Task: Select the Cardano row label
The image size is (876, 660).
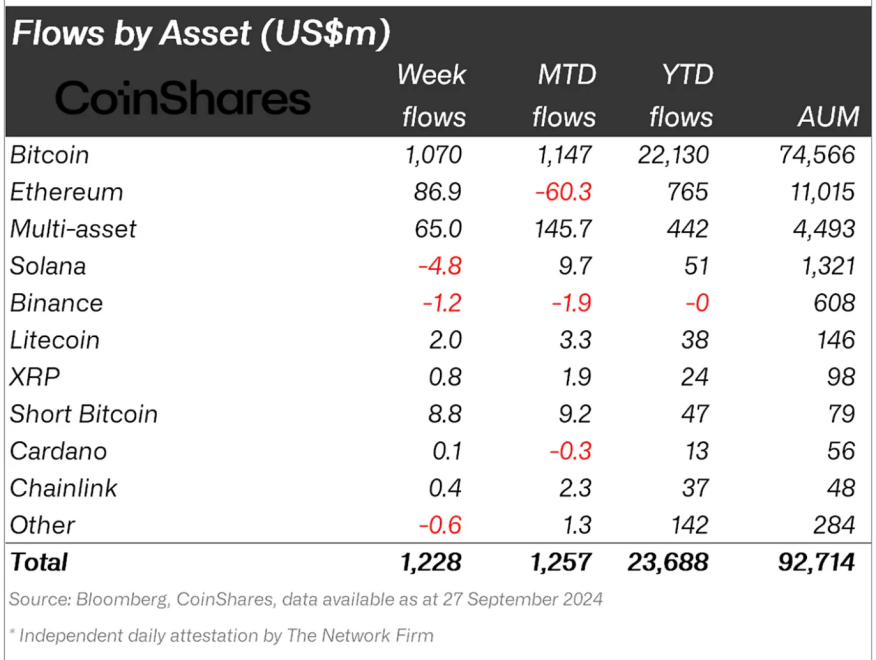Action: click(x=58, y=451)
